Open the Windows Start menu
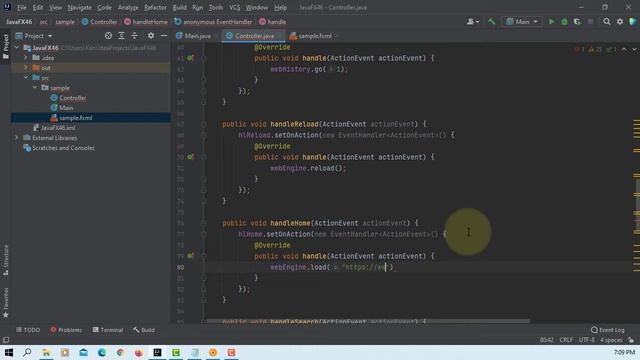The image size is (640, 360). coord(9,352)
